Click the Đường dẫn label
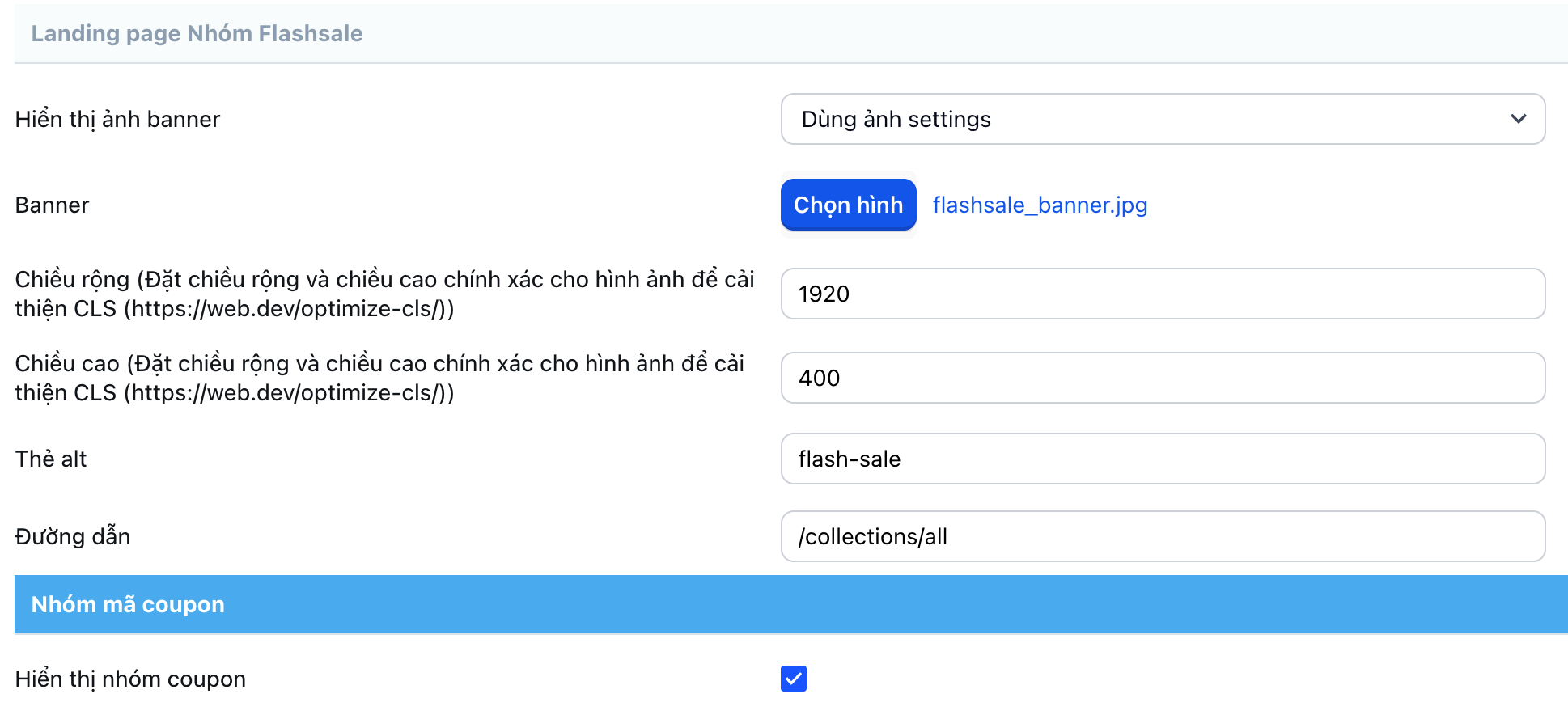The width and height of the screenshot is (1568, 715). pos(73,537)
